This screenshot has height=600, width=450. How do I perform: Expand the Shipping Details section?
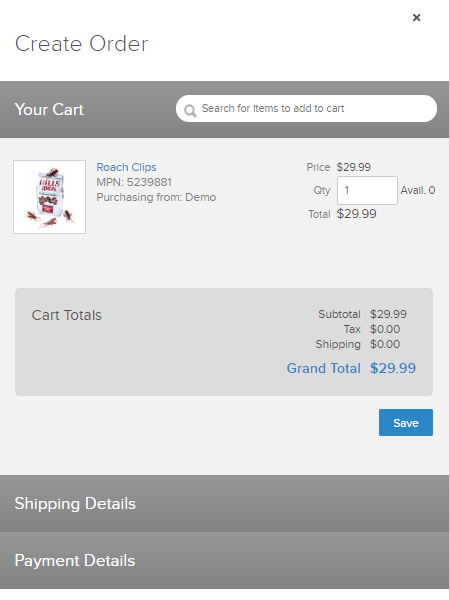[224, 504]
